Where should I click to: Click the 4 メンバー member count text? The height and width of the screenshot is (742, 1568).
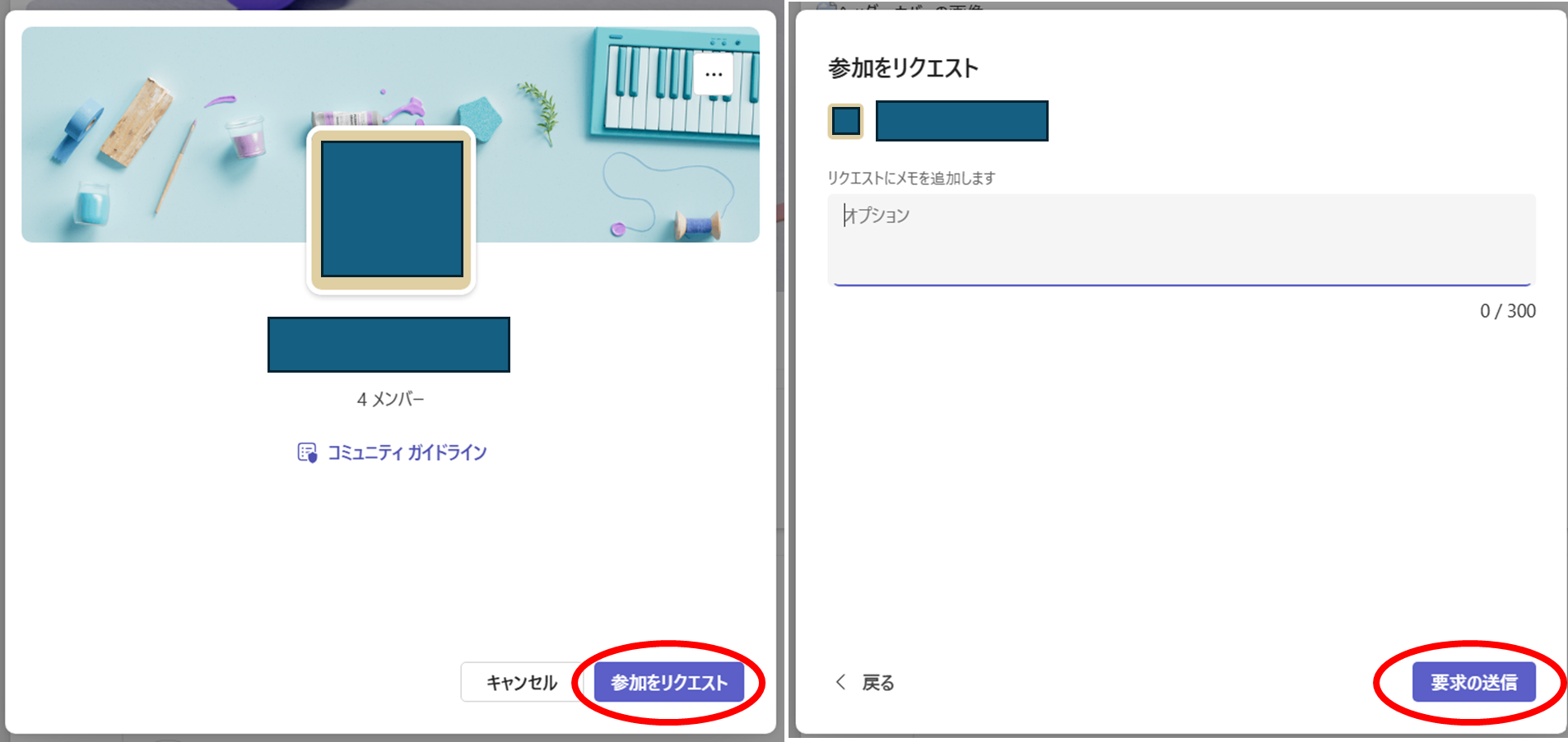(x=390, y=400)
